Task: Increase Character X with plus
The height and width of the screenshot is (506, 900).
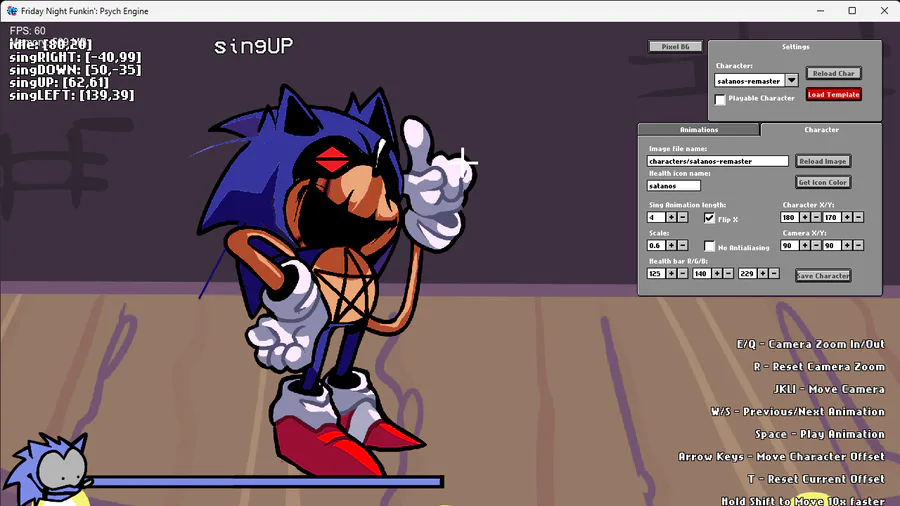Action: point(805,217)
